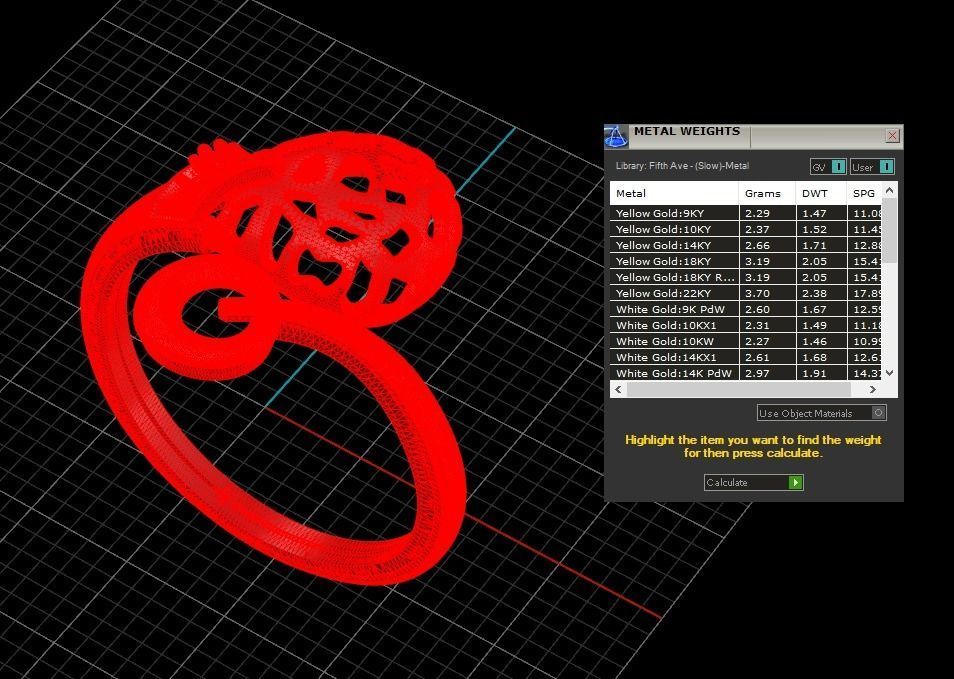Click the Library: Fifth Ave - (Slow)-Metal label
Screen dimensions: 954x679
coord(682,165)
